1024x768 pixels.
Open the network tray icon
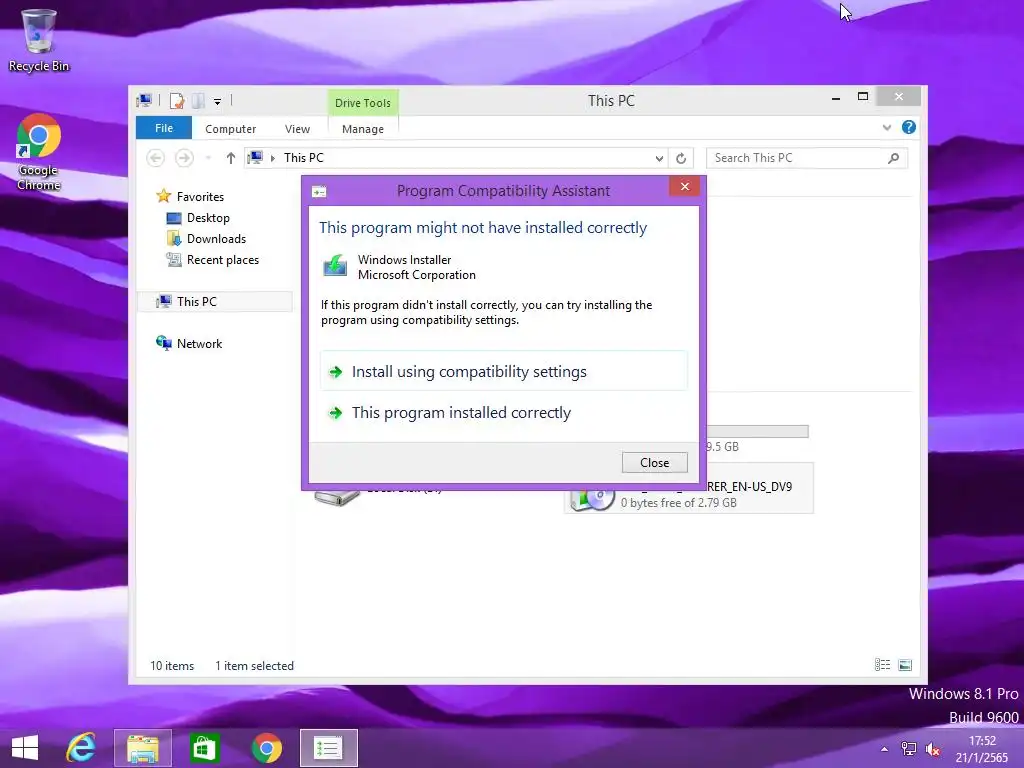click(908, 749)
